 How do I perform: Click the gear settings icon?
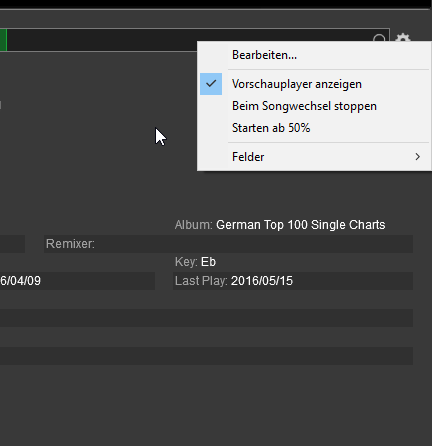[403, 37]
